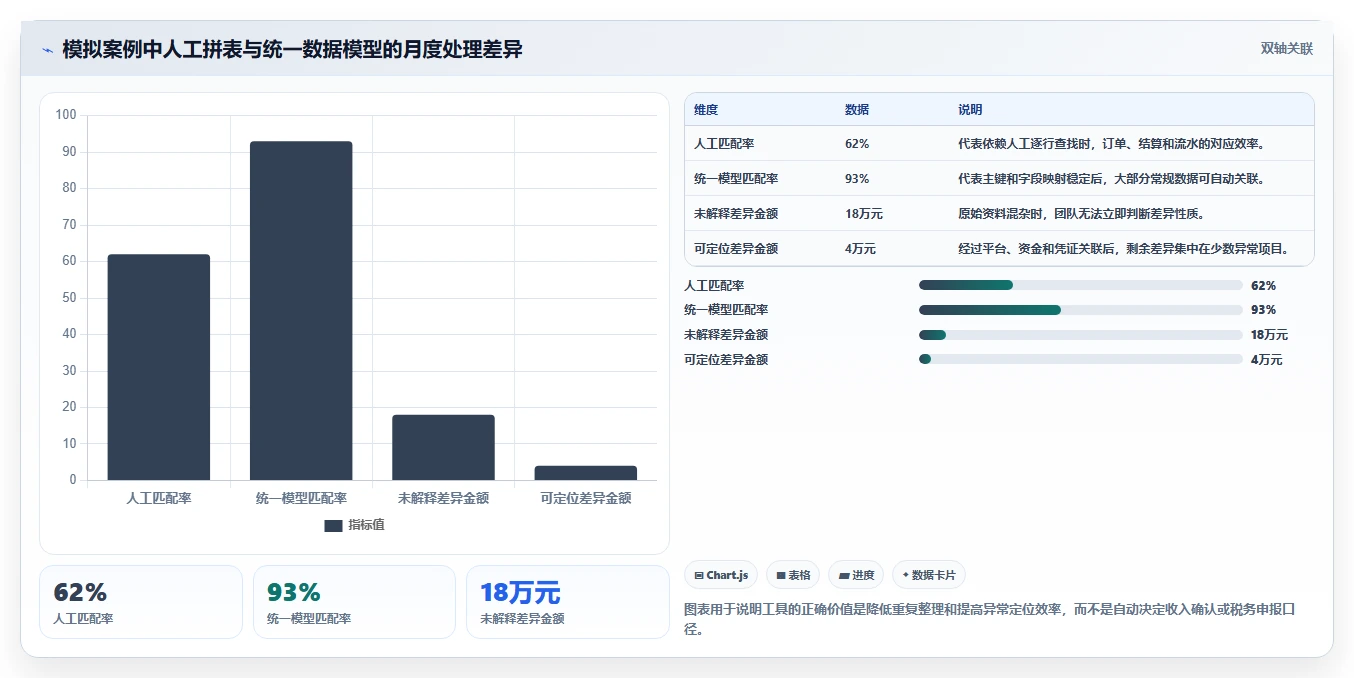Click the 18万元 value in the table
The width and height of the screenshot is (1354, 678).
click(x=864, y=214)
